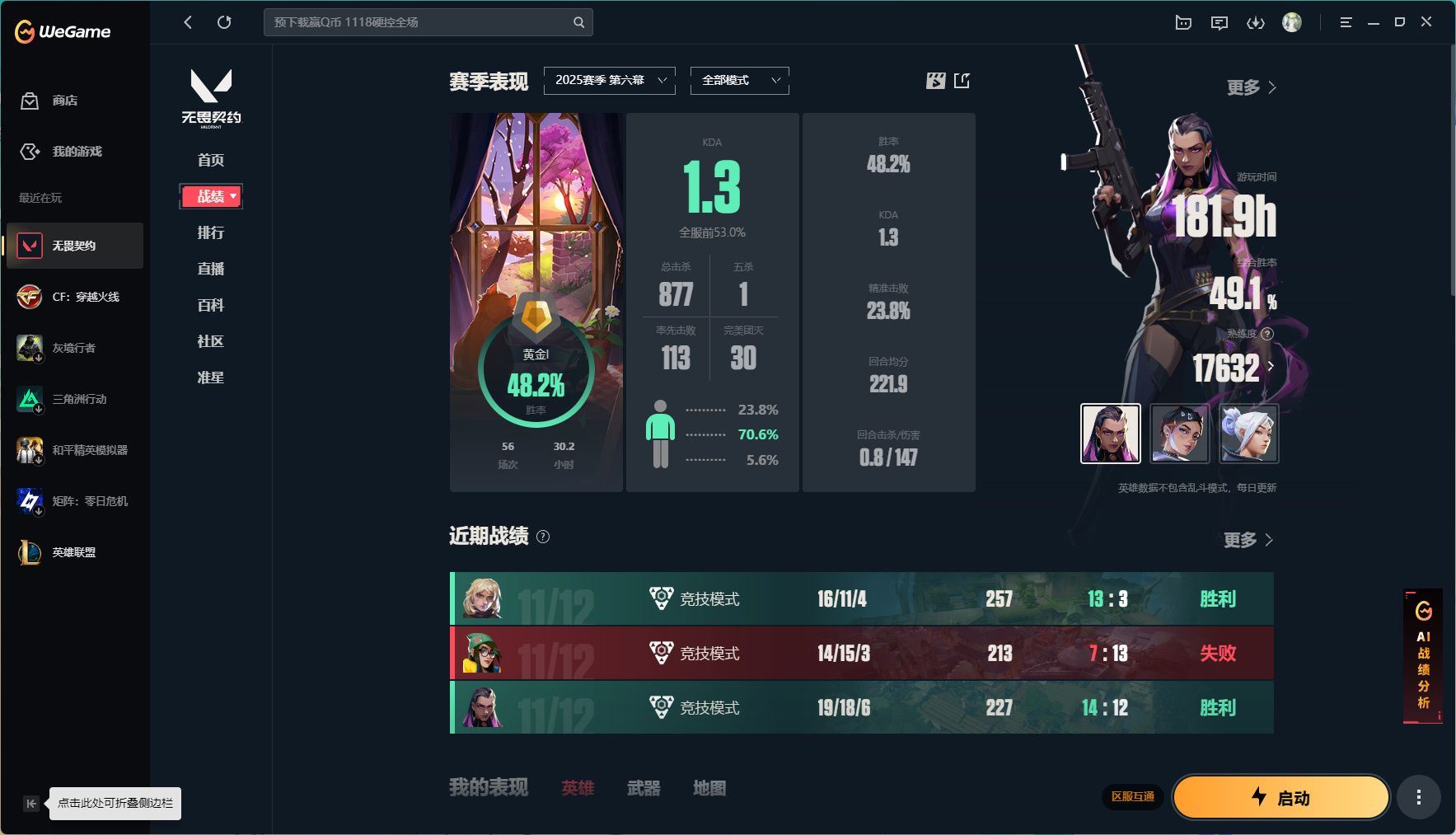
Task: Open 排行 in the game navigation
Action: [210, 232]
